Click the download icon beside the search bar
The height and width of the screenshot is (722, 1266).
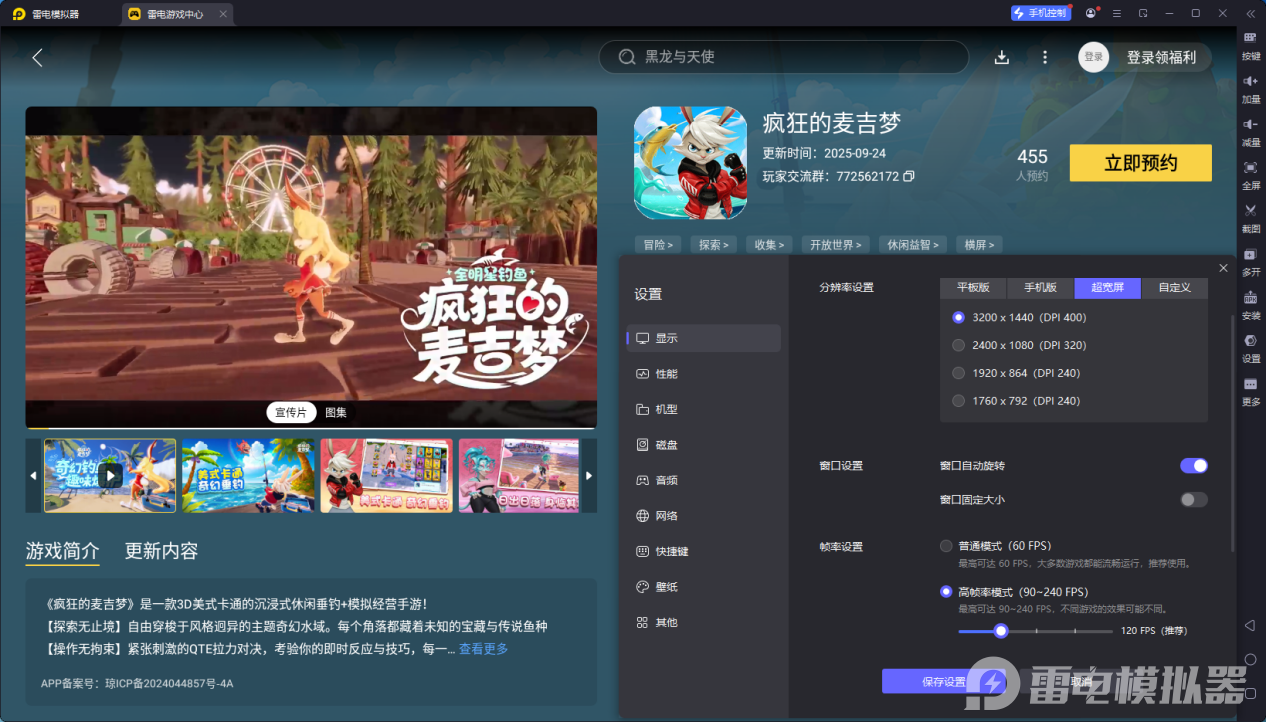[x=1001, y=57]
